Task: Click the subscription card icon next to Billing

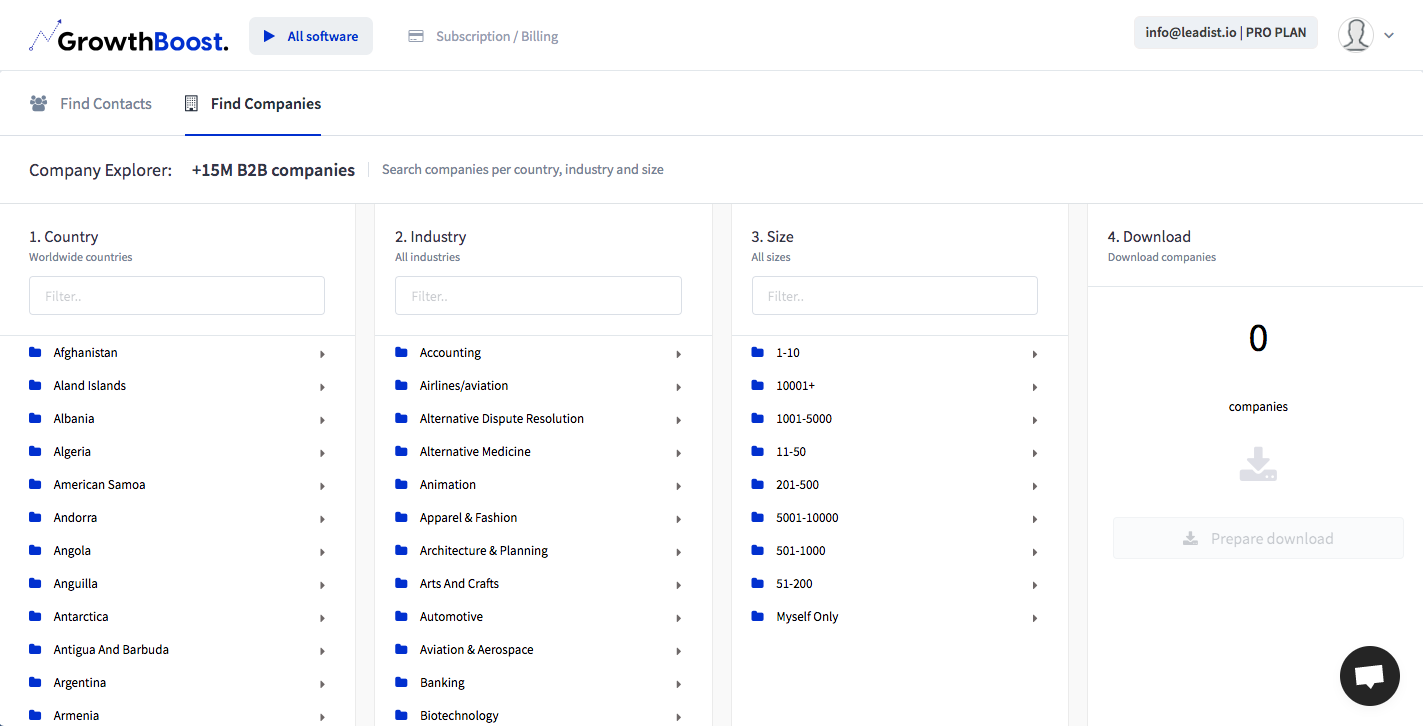Action: [414, 34]
